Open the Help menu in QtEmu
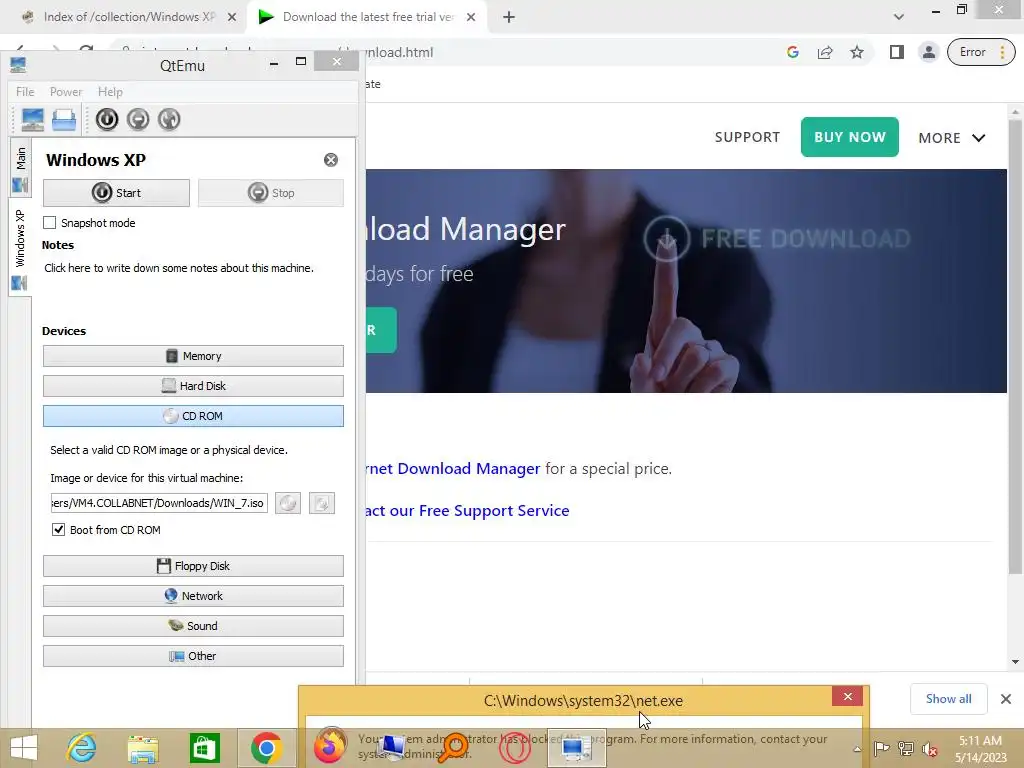Image resolution: width=1024 pixels, height=768 pixels. tap(110, 92)
